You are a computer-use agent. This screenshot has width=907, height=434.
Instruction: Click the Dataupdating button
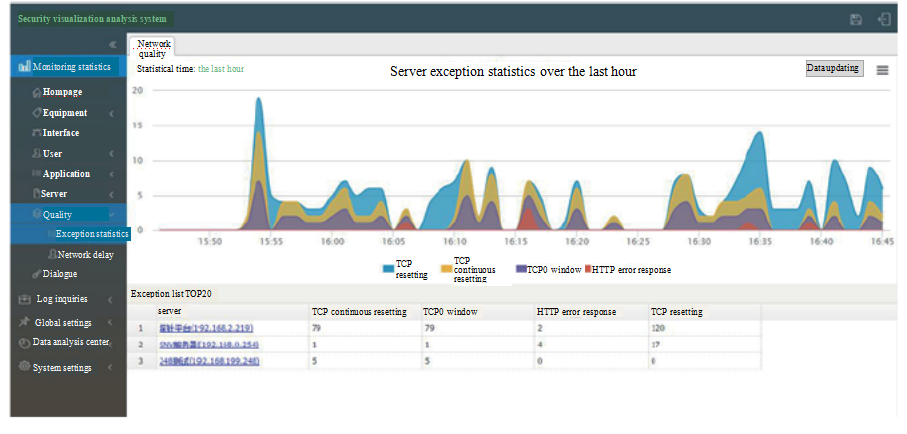pos(835,68)
